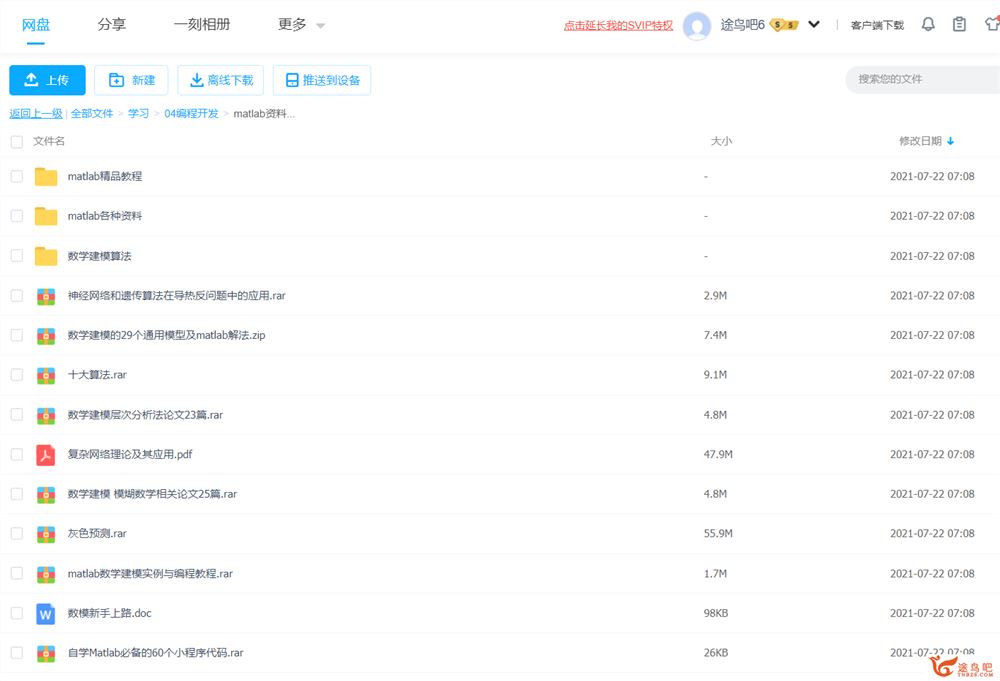Check the box for matlab各种资料
This screenshot has height=681, width=1000.
coord(17,216)
